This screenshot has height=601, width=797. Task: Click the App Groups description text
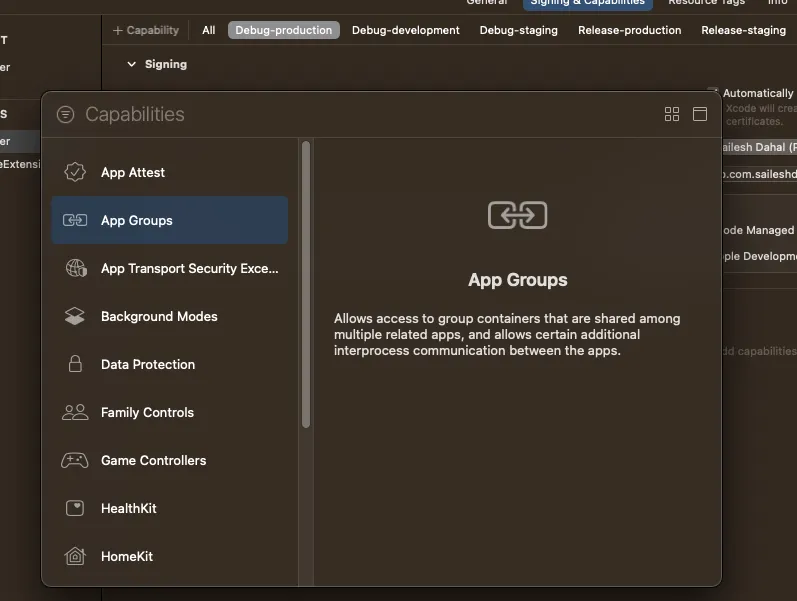coord(507,335)
